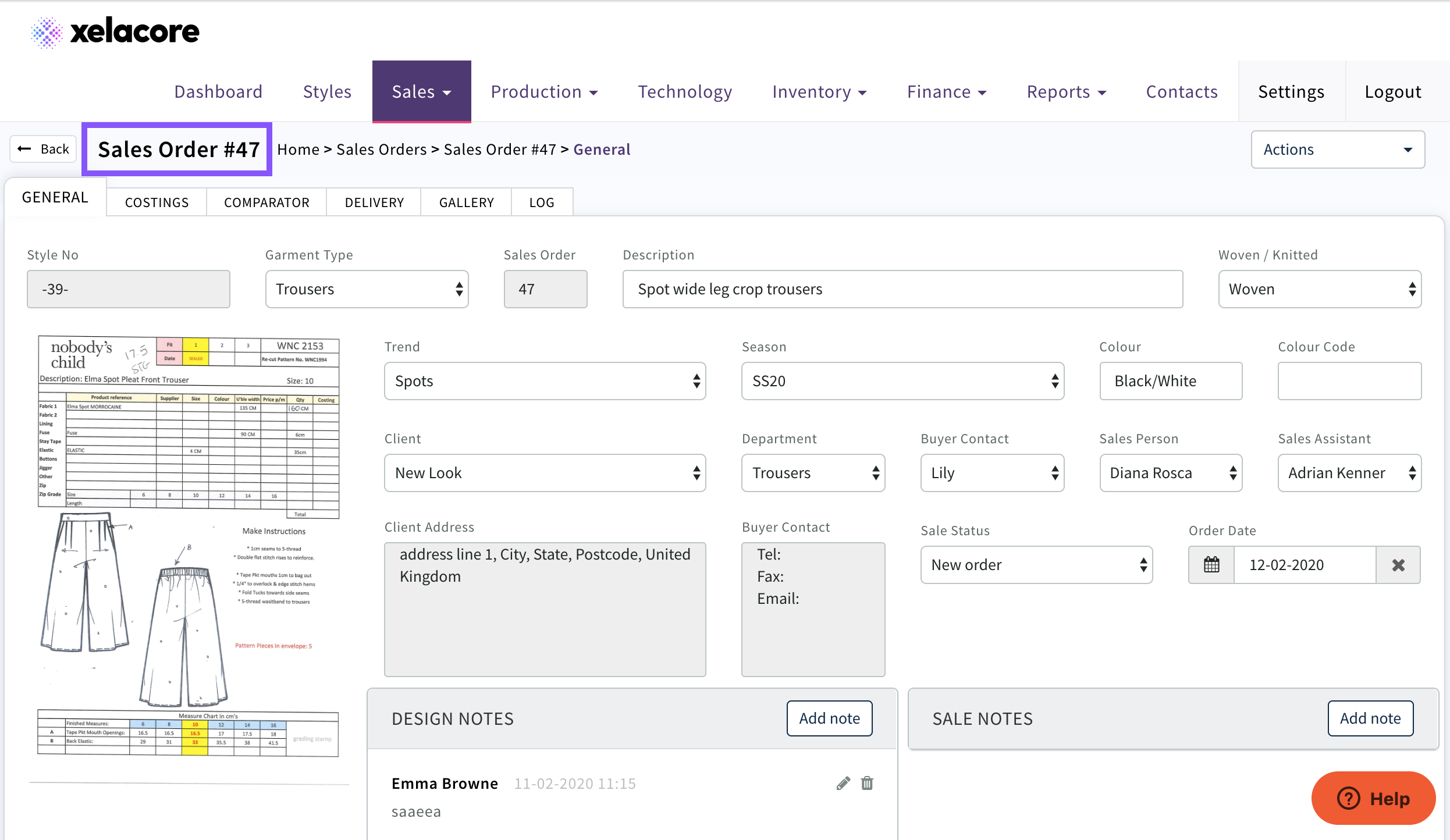Screen dimensions: 1450x840
Task: Open the Order Date calendar picker icon
Action: [x=1211, y=564]
